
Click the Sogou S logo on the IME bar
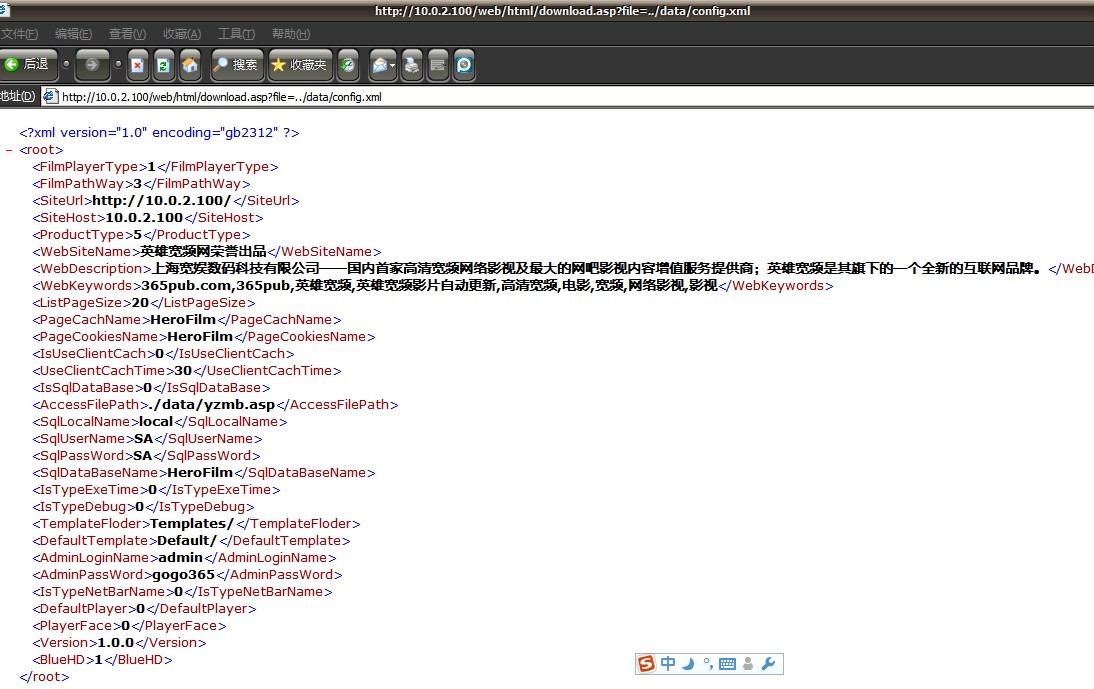click(x=647, y=664)
